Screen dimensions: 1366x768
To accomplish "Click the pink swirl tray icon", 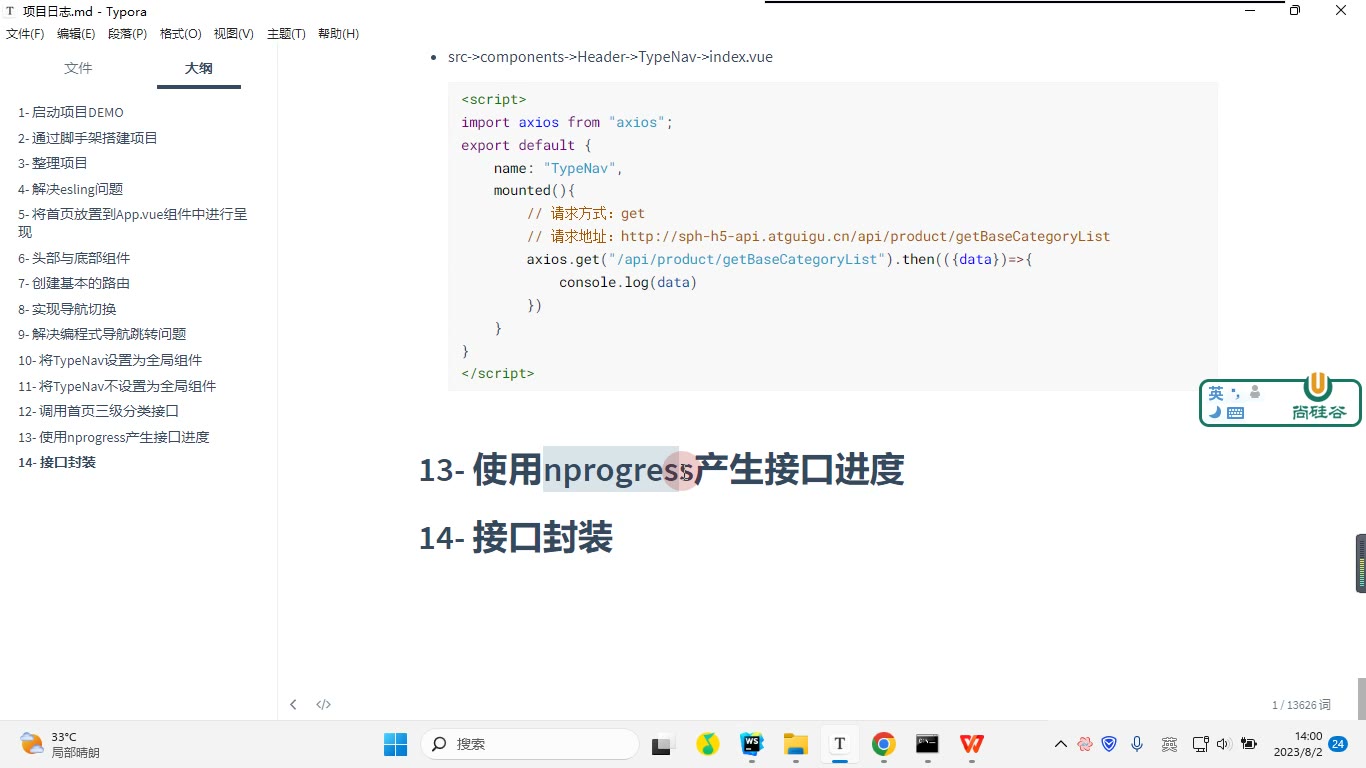I will (x=1085, y=744).
